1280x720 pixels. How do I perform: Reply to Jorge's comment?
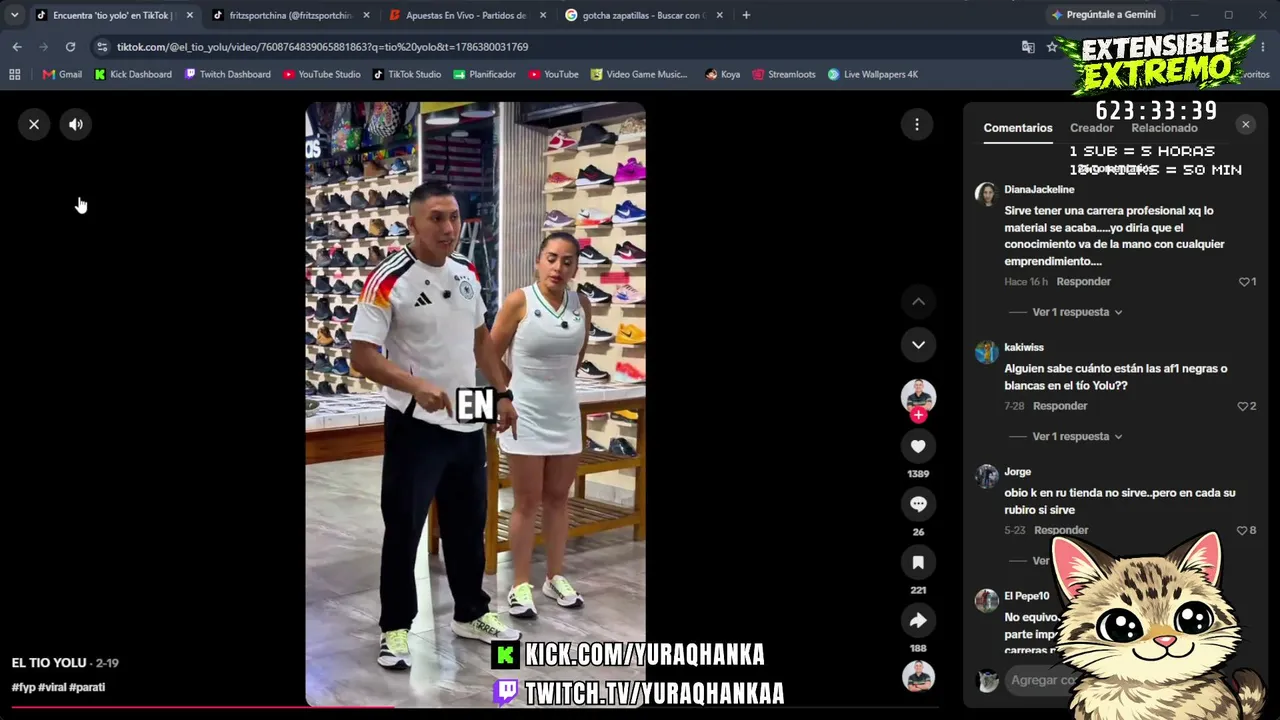[x=1061, y=530]
